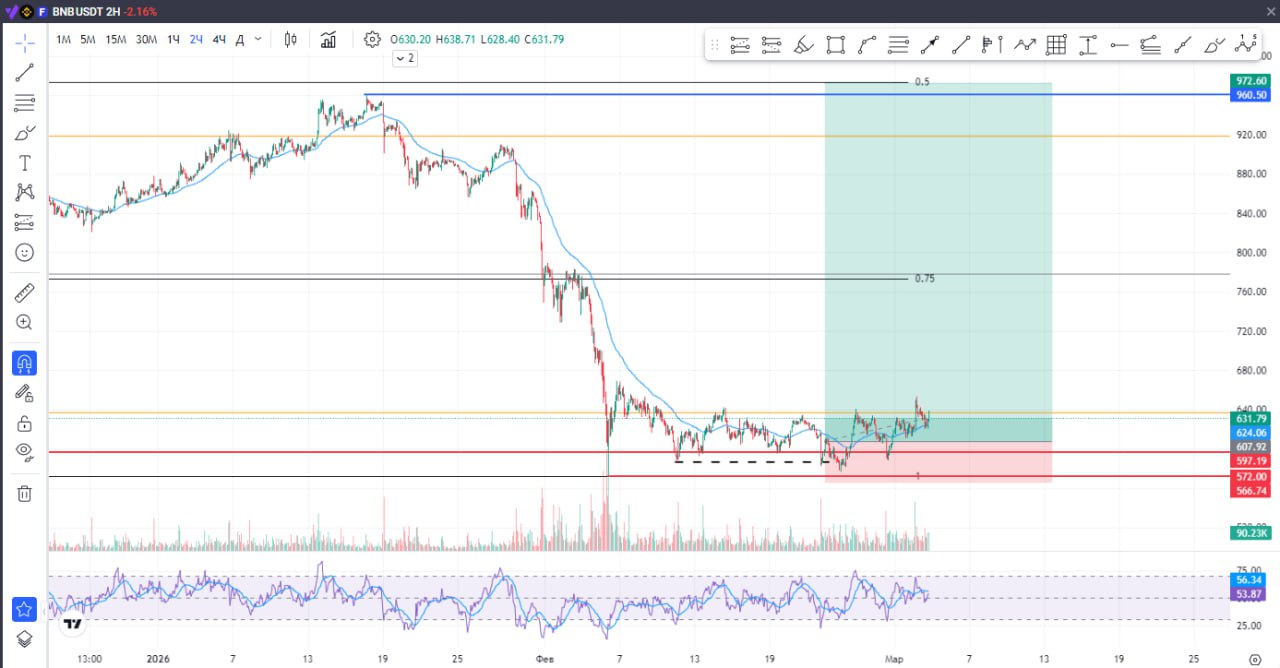Image resolution: width=1280 pixels, height=668 pixels.
Task: Switch to the 4Ч timeframe
Action: (x=219, y=40)
